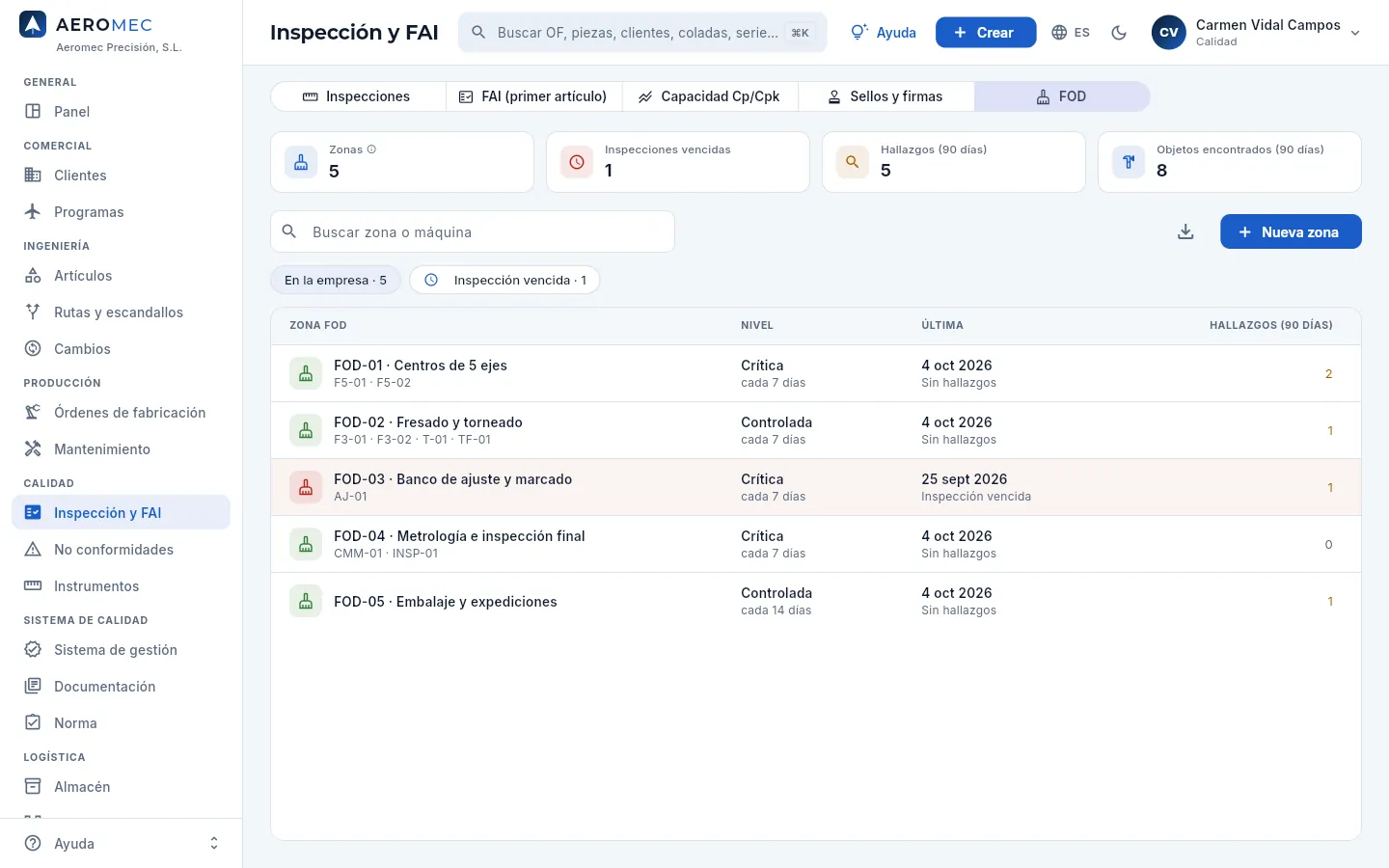Click the Crear button

click(x=986, y=33)
